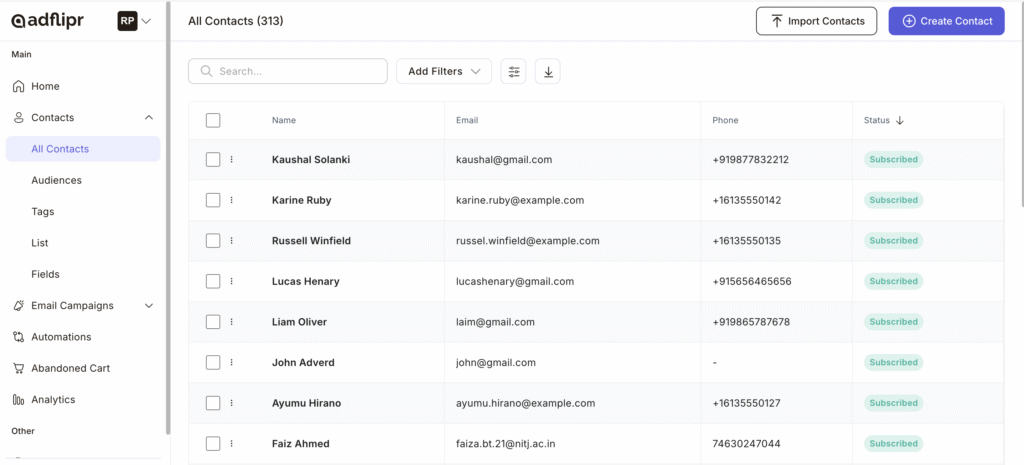This screenshot has width=1024, height=465.
Task: Check the box for Liam Oliver
Action: (x=213, y=322)
